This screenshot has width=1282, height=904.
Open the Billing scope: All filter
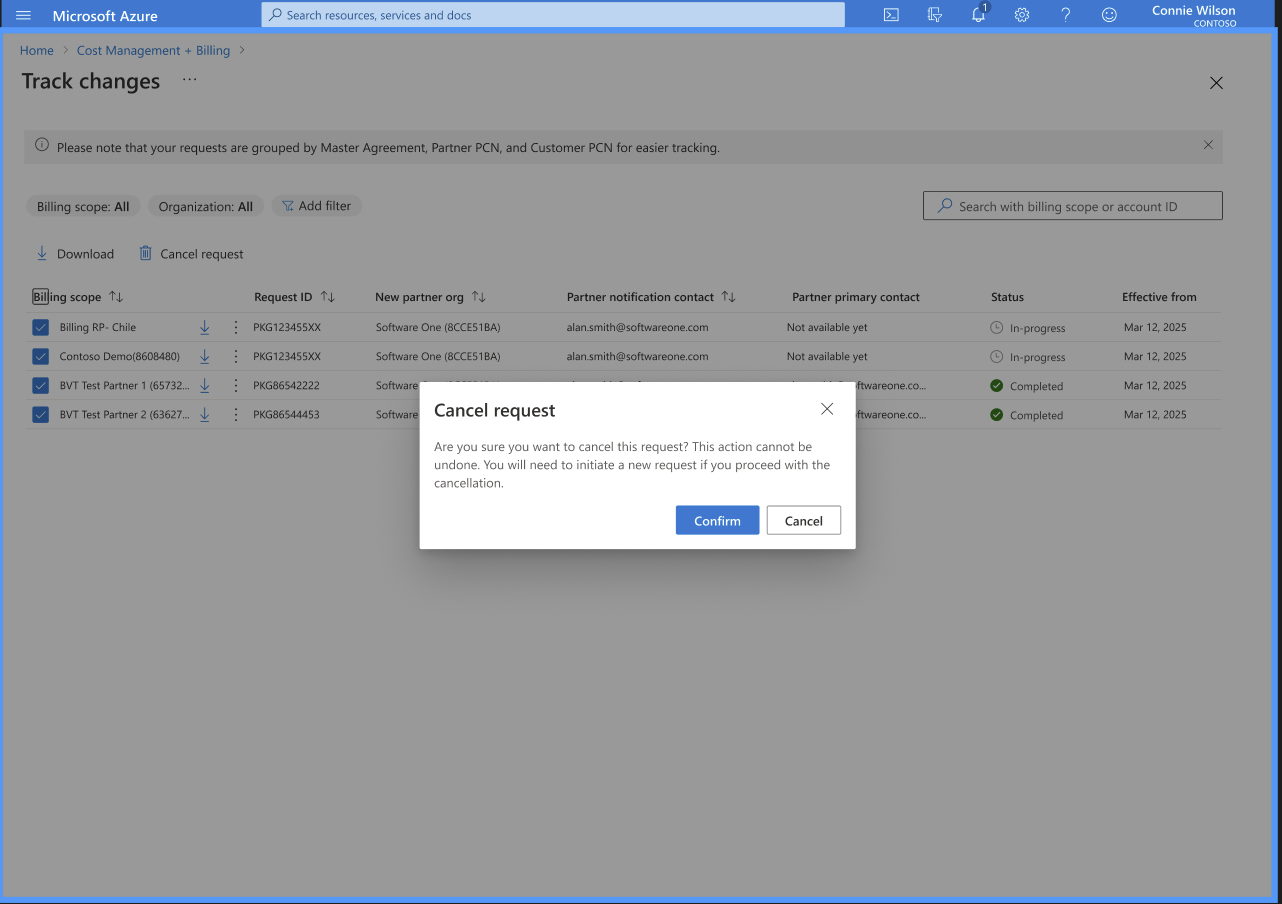[83, 206]
